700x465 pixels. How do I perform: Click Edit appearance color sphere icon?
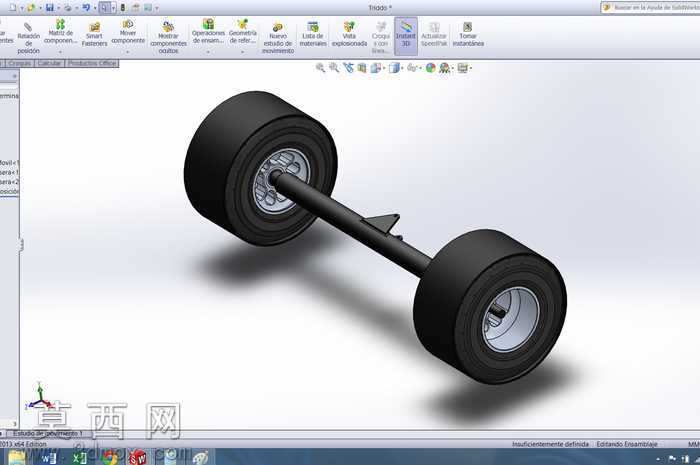tap(430, 68)
